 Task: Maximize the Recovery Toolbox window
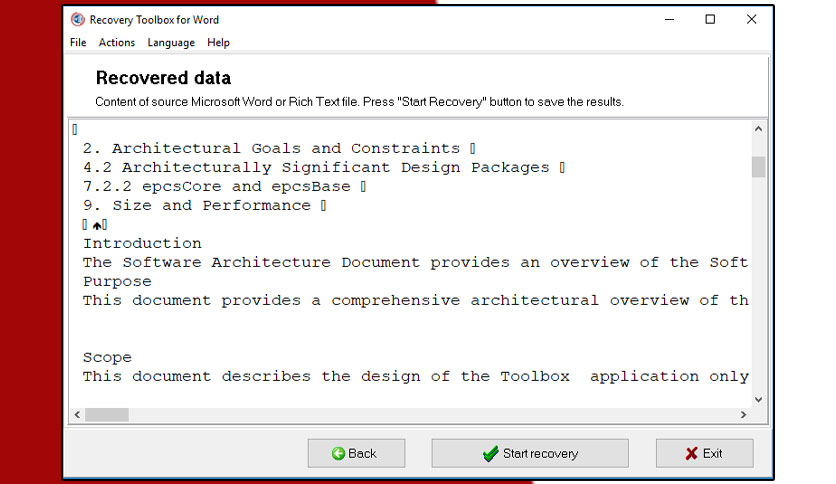pos(710,20)
